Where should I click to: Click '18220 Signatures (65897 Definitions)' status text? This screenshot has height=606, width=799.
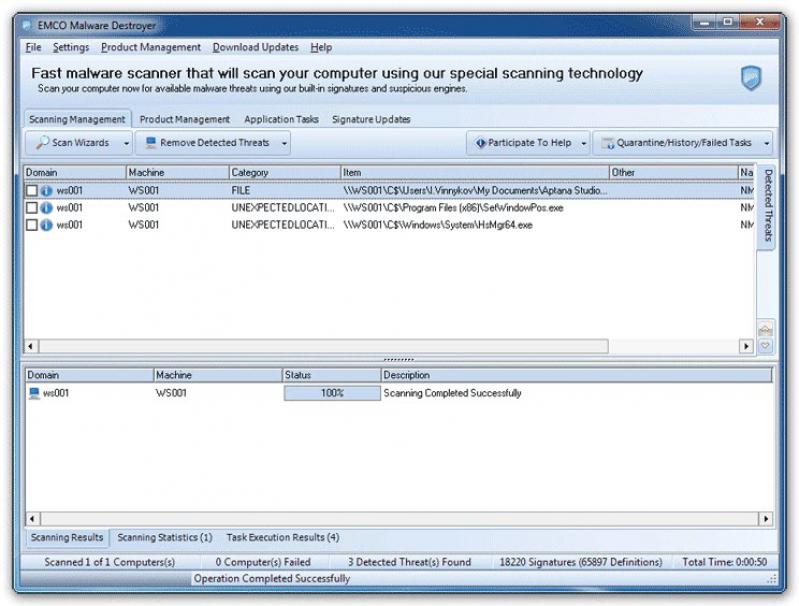[x=580, y=562]
